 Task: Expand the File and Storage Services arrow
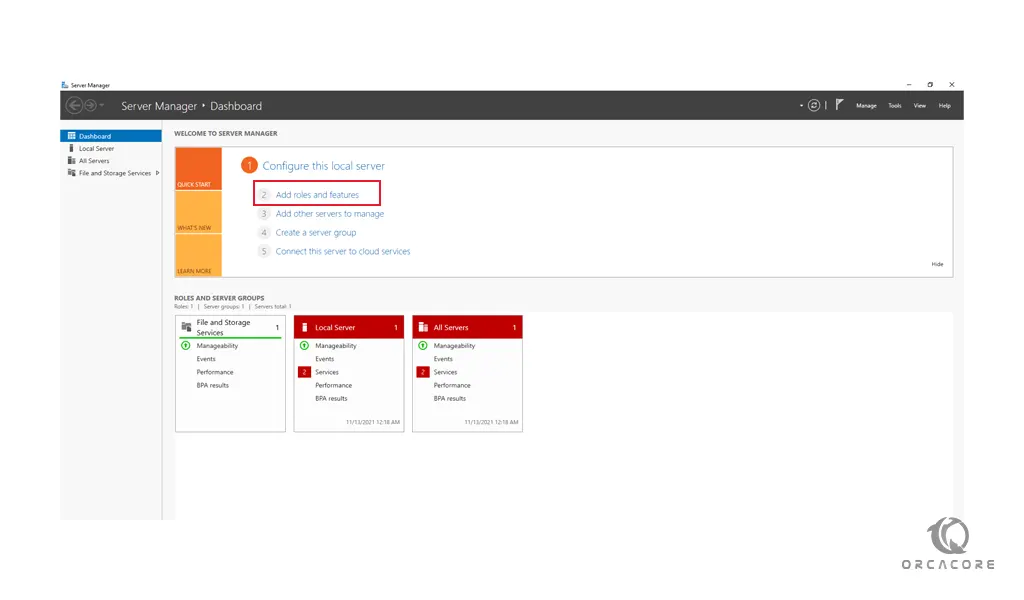pyautogui.click(x=157, y=173)
